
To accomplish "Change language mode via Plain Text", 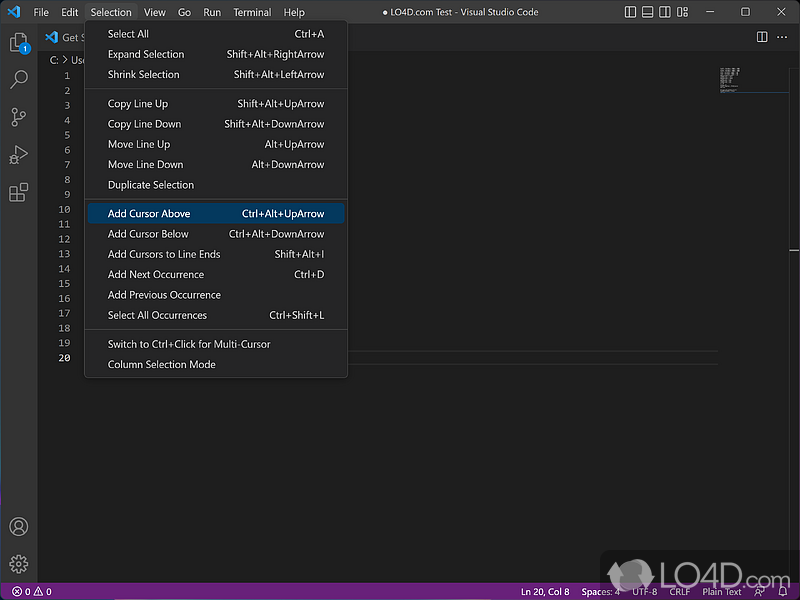I will click(x=721, y=592).
